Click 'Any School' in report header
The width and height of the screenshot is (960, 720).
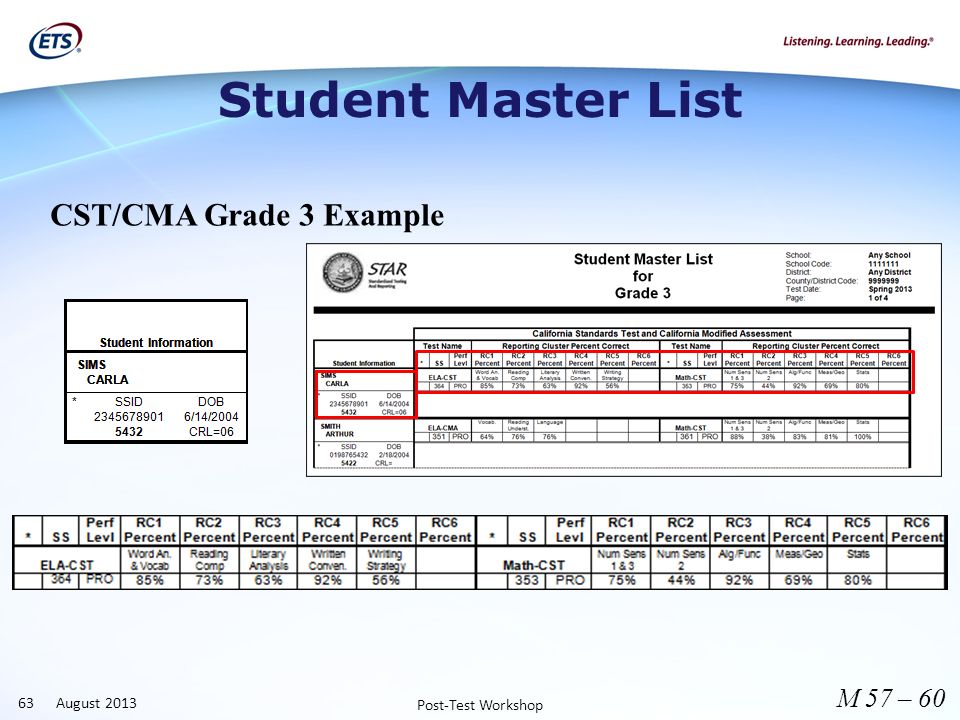click(889, 255)
